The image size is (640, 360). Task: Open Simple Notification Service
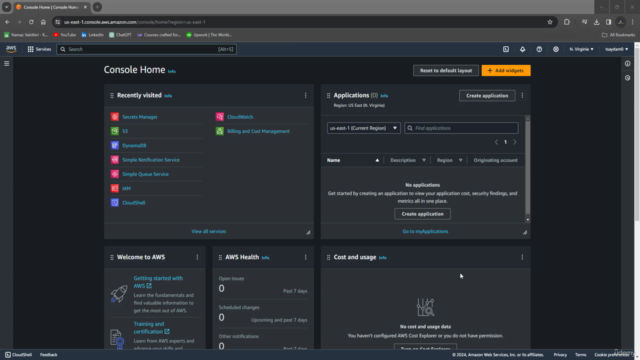151,160
